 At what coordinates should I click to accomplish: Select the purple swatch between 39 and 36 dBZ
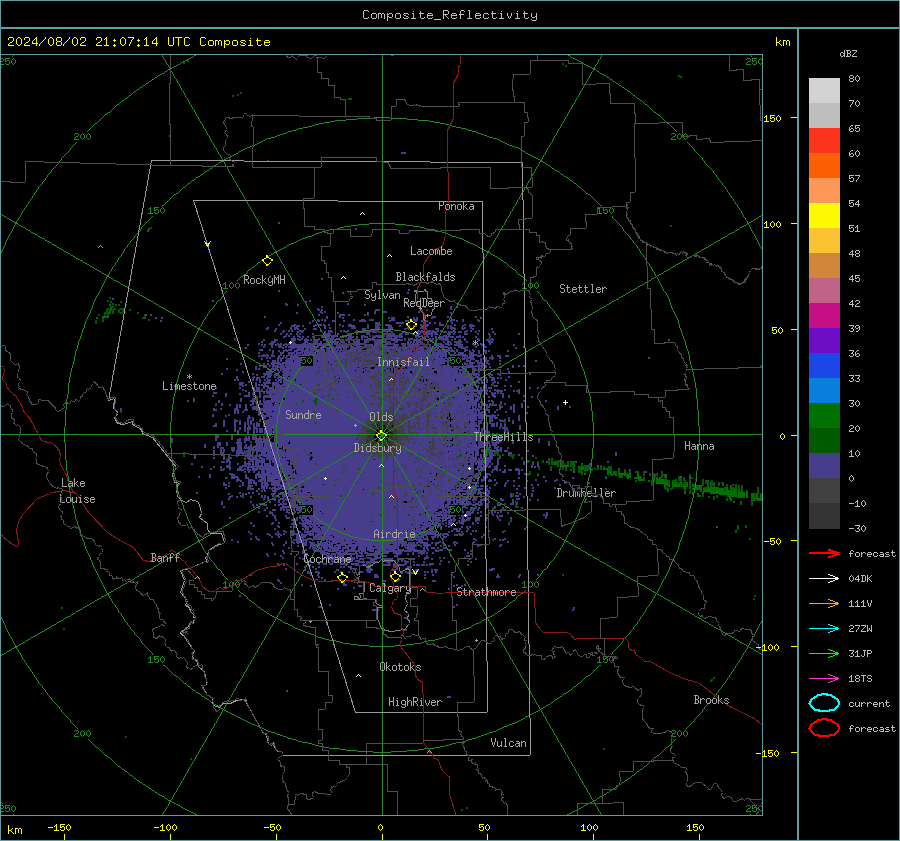click(x=824, y=340)
